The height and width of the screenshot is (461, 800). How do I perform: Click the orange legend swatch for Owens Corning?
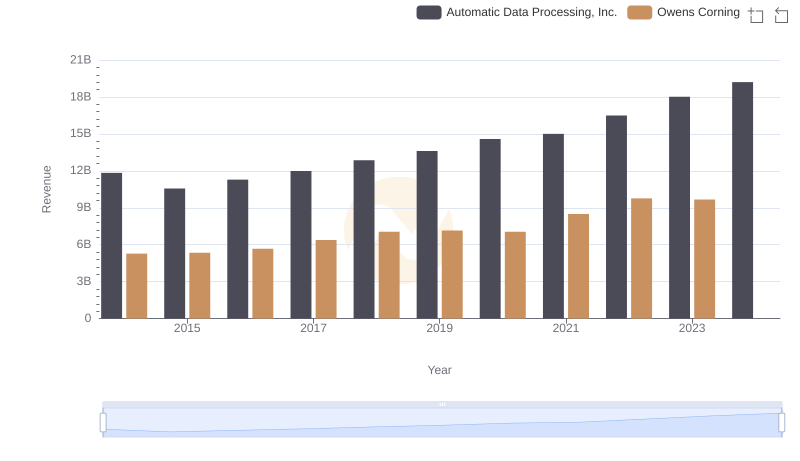click(x=639, y=12)
